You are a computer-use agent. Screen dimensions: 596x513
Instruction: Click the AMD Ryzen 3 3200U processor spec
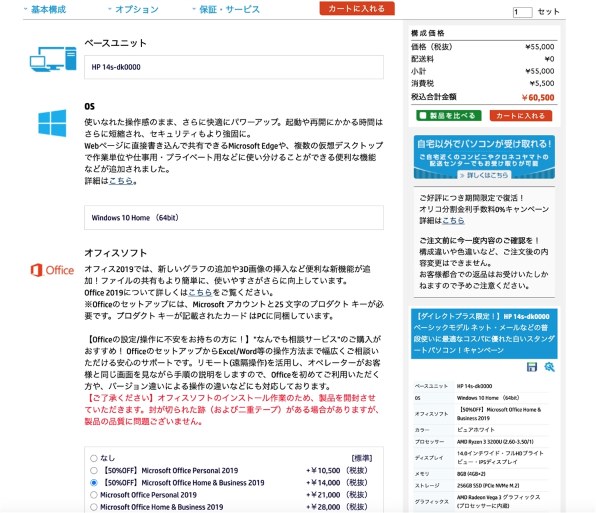click(495, 442)
